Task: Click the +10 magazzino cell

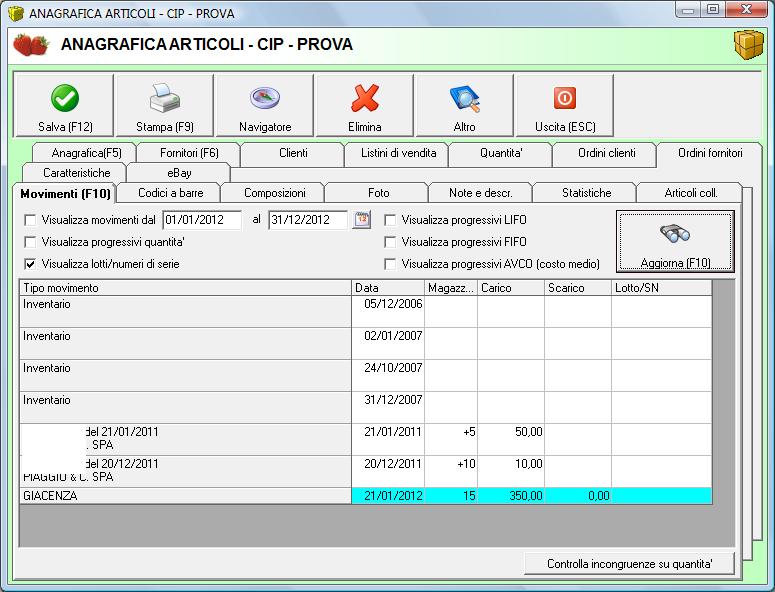Action: tap(451, 472)
